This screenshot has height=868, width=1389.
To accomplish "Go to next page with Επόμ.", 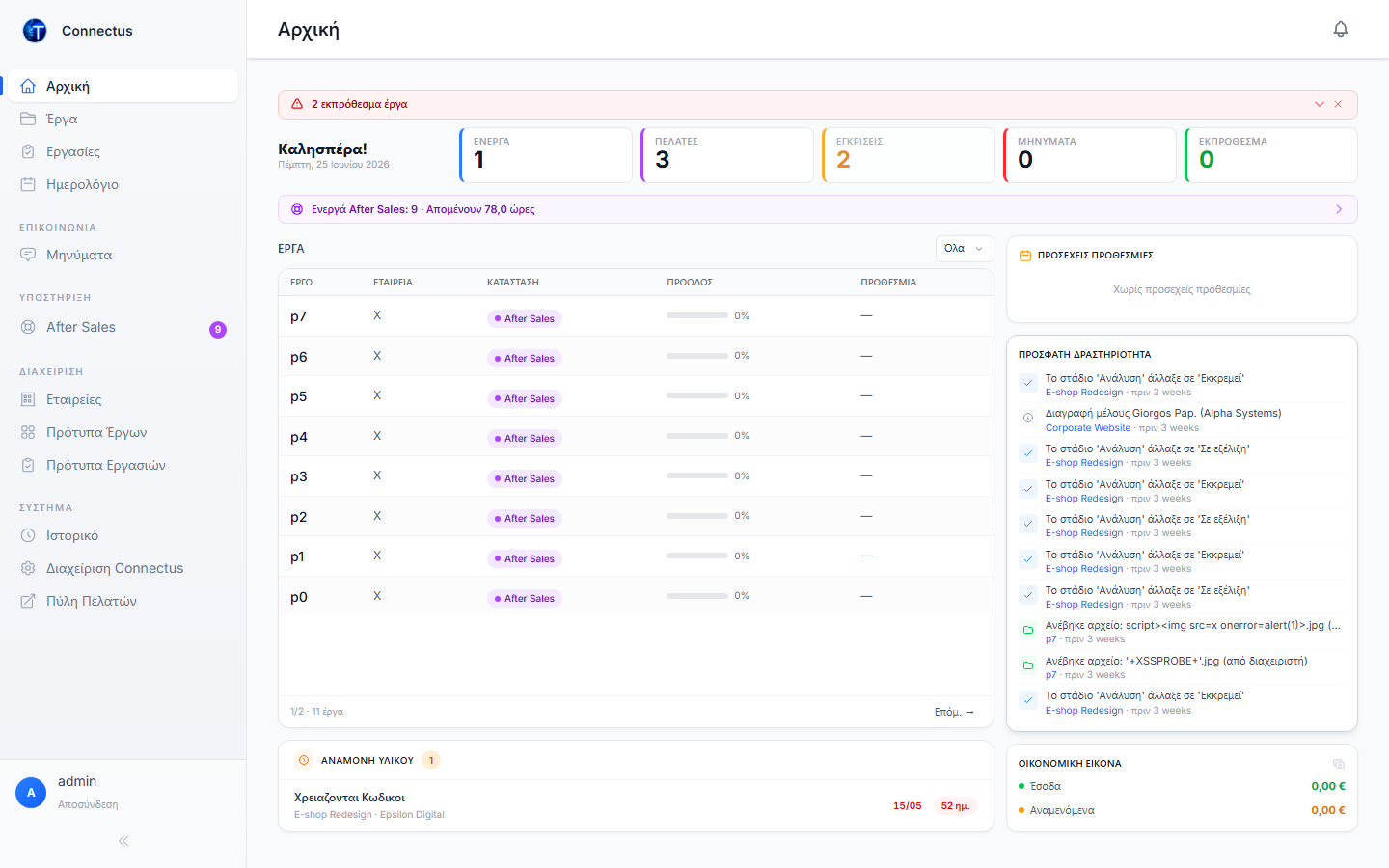I will tap(954, 712).
